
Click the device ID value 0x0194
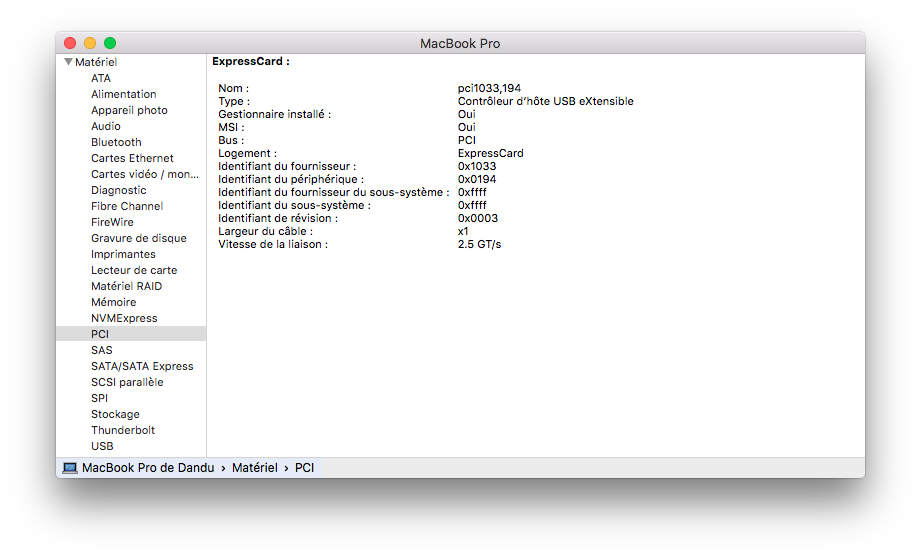click(477, 179)
